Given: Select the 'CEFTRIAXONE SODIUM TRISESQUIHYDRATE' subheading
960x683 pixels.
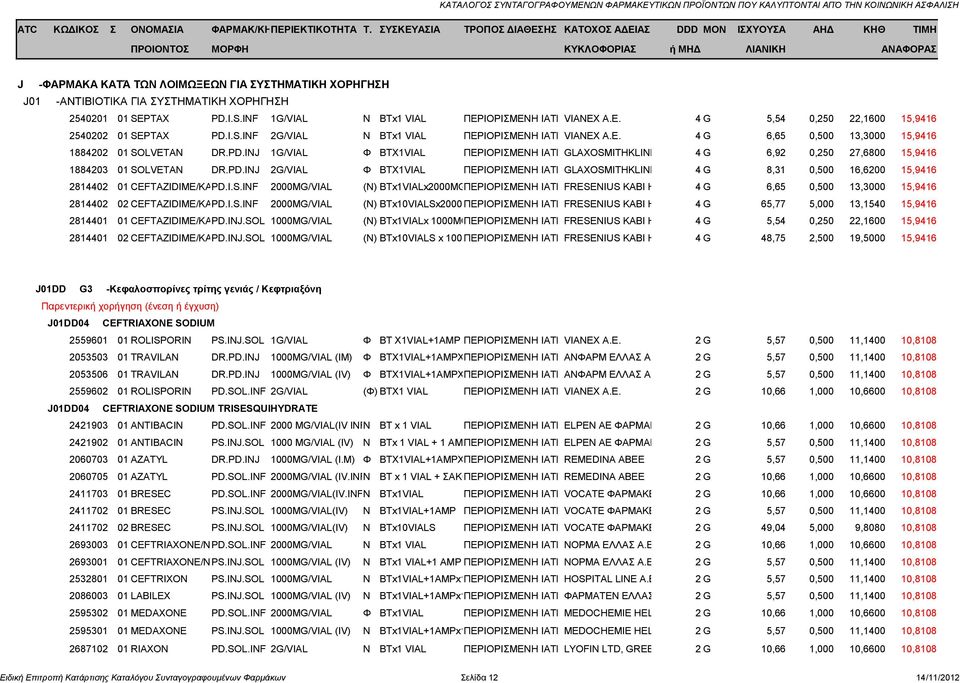Looking at the screenshot, I should (210, 408).
